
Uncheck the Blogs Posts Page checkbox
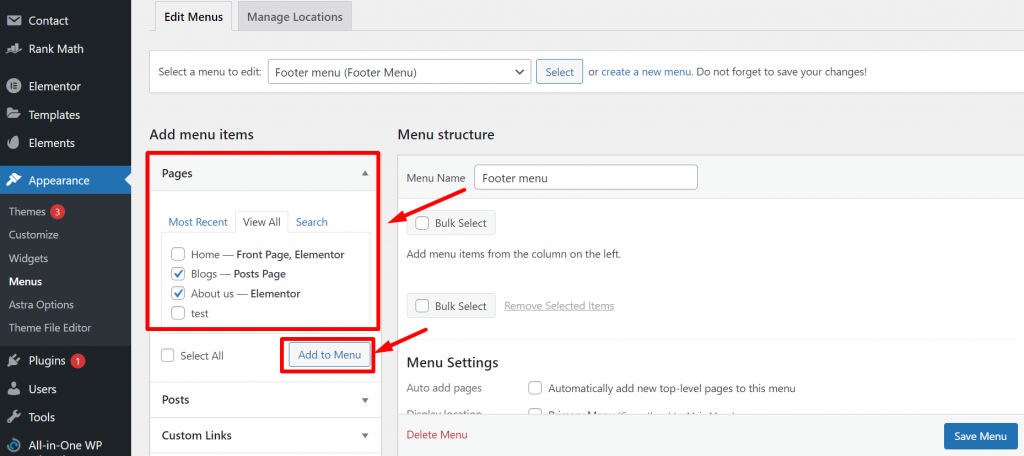(178, 274)
